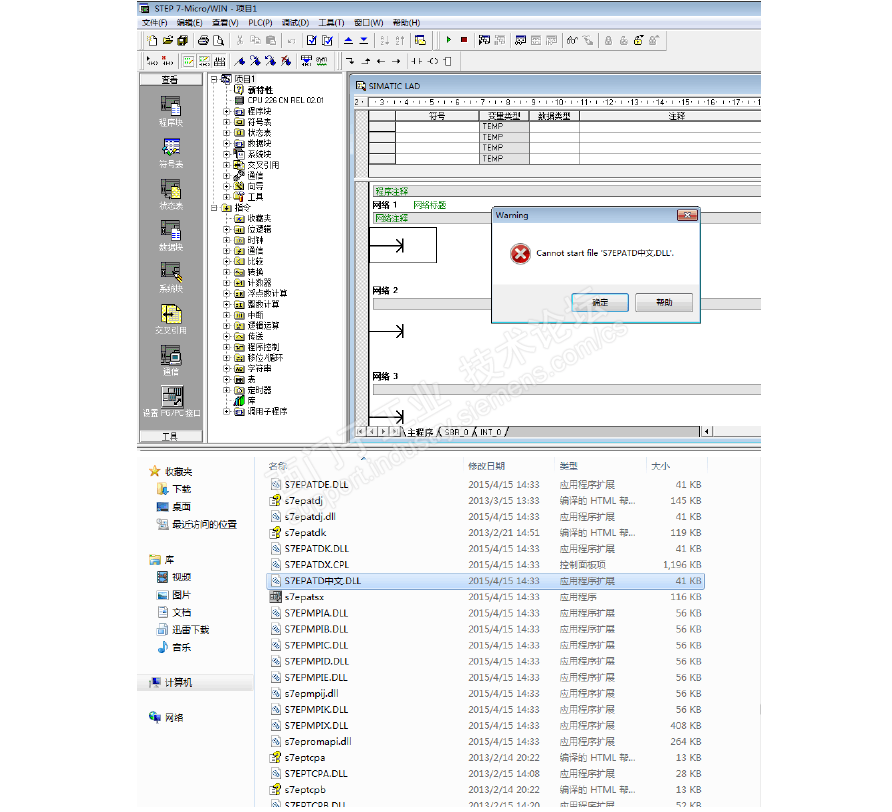Click the red STOP mode icon
Image resolution: width=892 pixels, height=812 pixels.
[464, 40]
